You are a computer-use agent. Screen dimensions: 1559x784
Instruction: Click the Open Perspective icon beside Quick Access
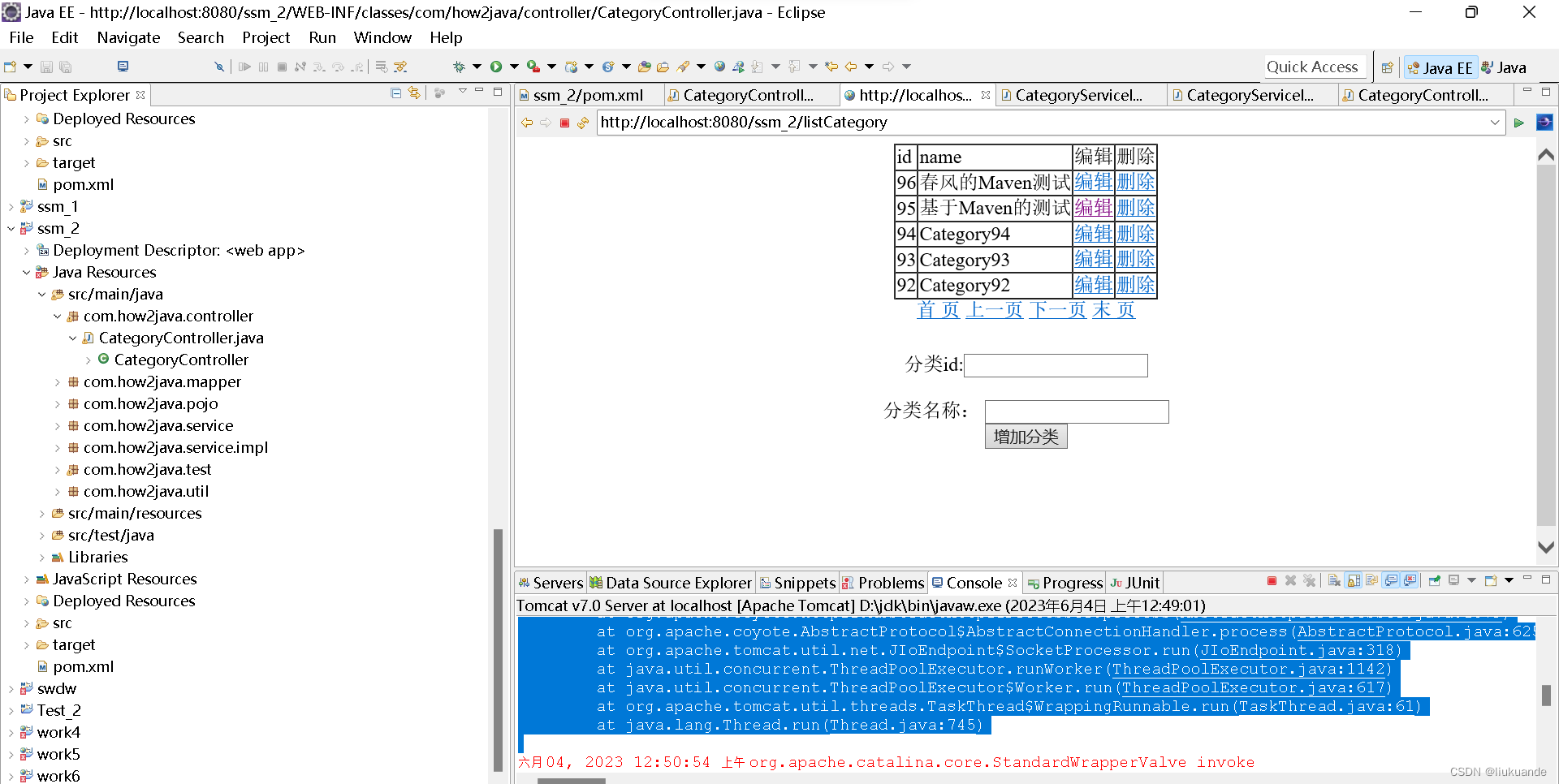click(1388, 67)
